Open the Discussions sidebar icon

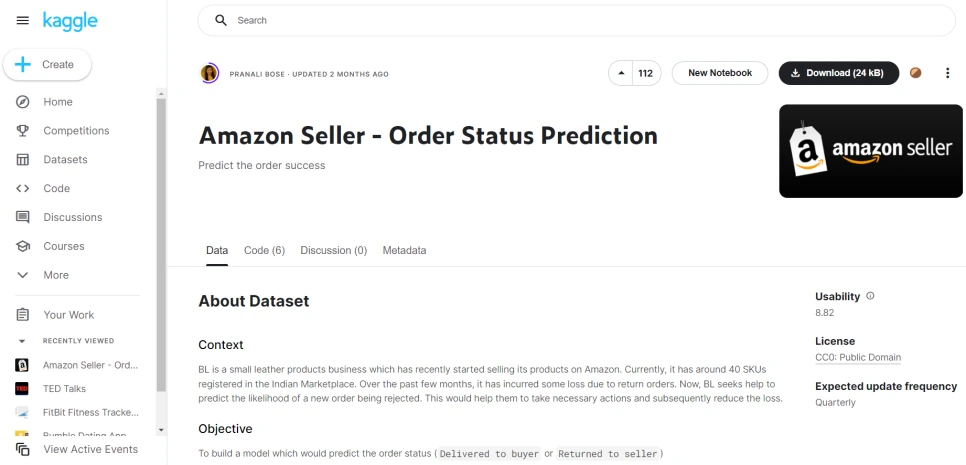coord(22,217)
